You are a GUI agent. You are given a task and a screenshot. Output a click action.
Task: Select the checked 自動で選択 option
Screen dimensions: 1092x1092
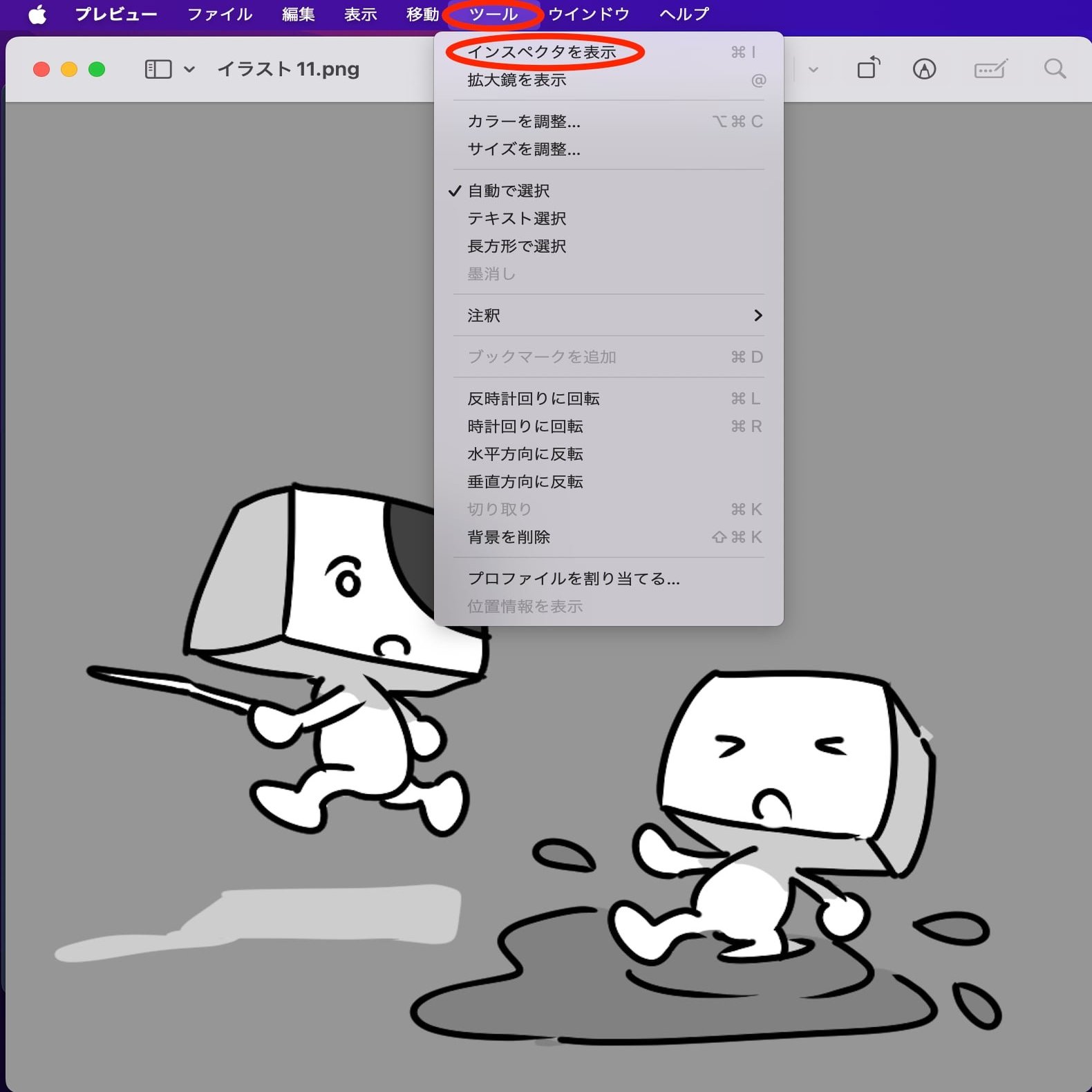[x=609, y=191]
